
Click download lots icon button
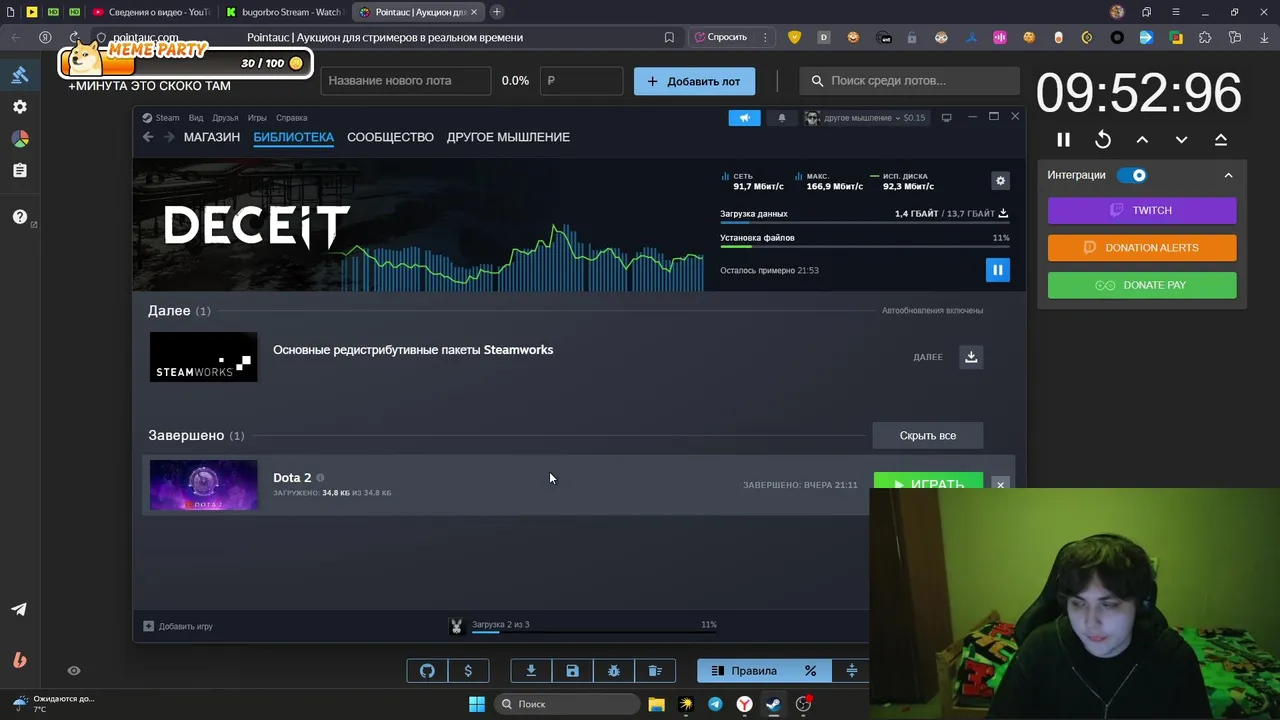coord(531,671)
